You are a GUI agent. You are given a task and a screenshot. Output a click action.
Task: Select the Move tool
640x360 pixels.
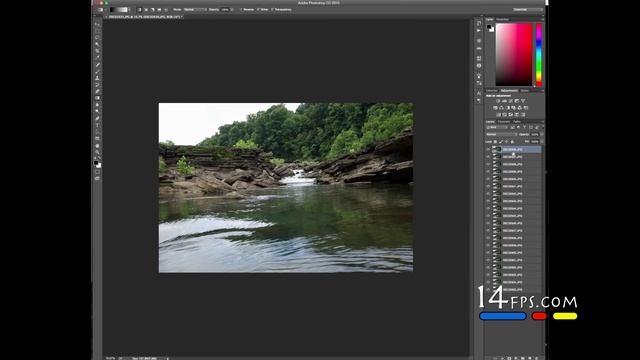point(97,24)
